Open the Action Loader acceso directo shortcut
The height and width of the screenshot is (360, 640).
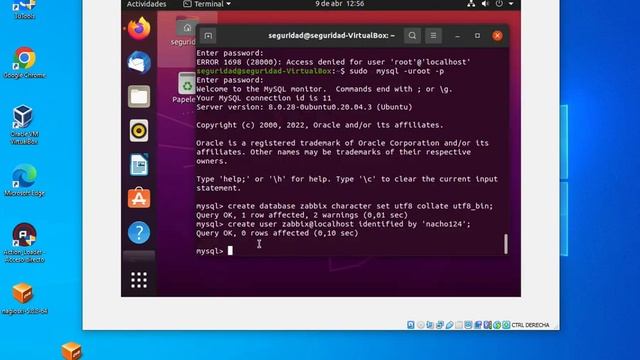coord(24,242)
